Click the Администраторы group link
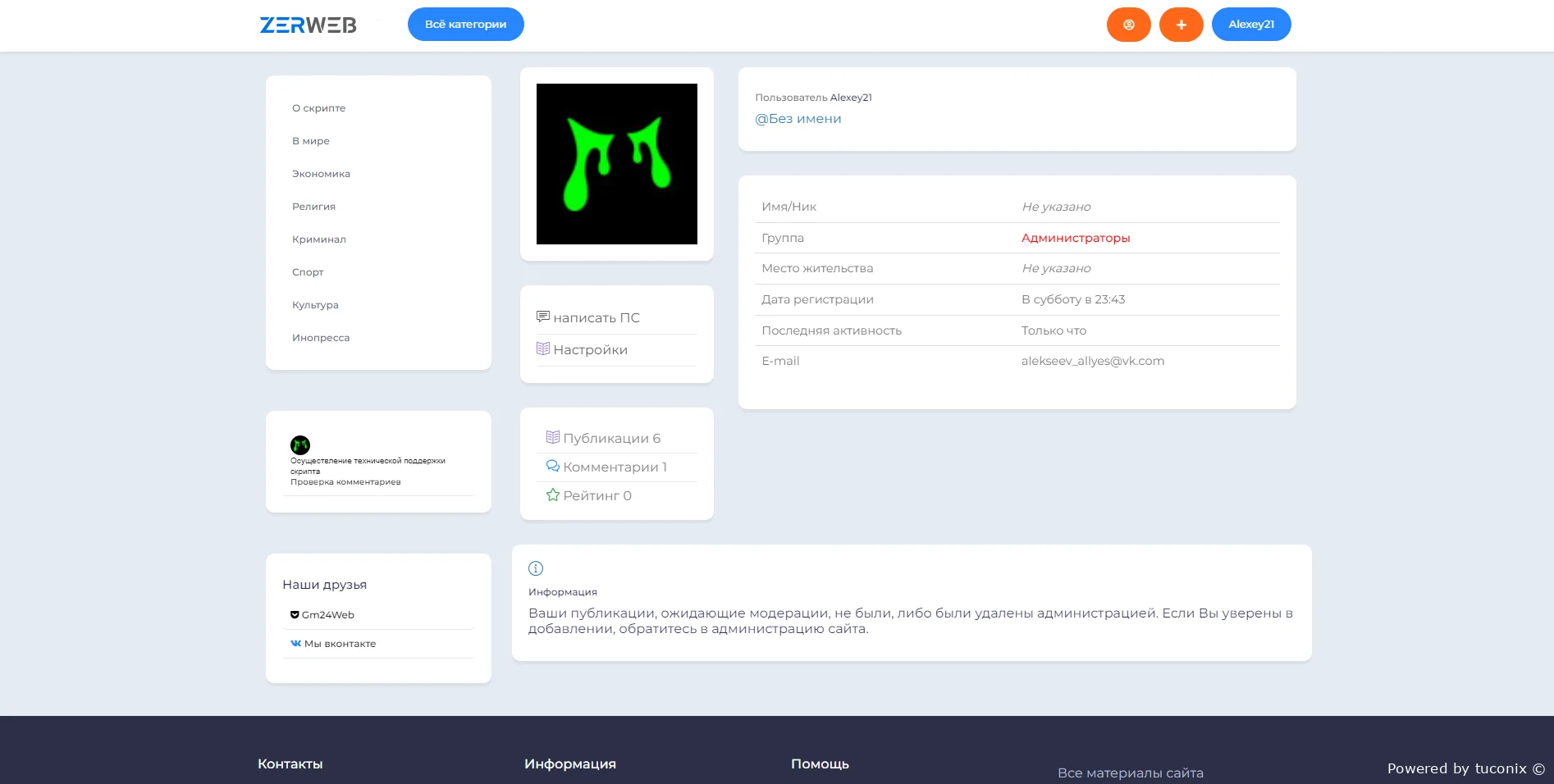 click(1076, 238)
